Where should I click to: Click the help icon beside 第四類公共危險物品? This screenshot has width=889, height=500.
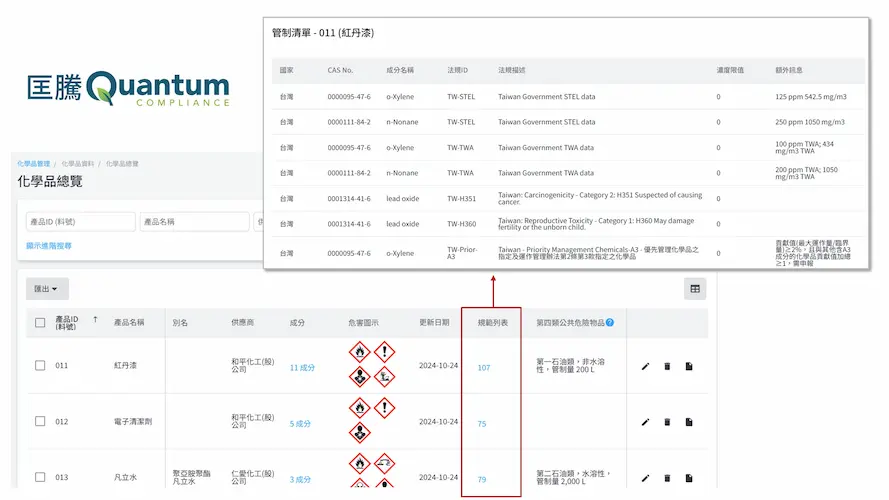609,323
